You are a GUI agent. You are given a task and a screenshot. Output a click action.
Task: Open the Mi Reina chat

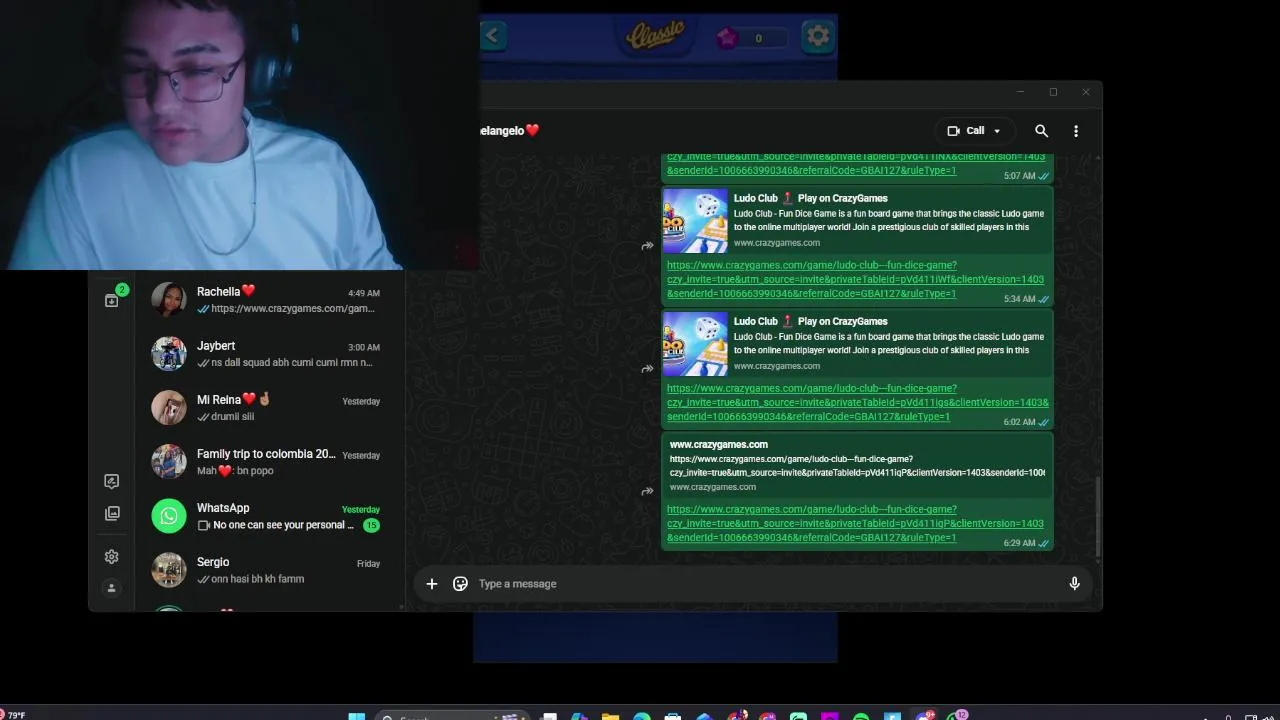click(270, 407)
